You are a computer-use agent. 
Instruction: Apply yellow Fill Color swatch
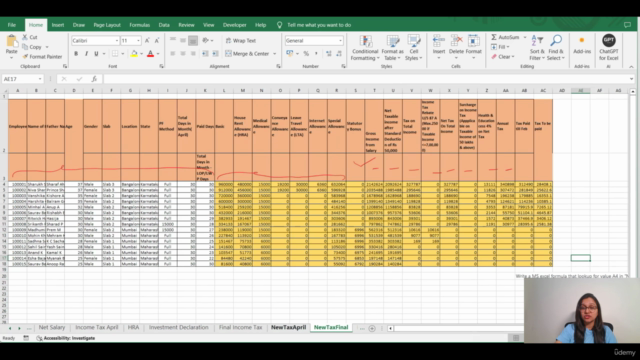(x=134, y=53)
